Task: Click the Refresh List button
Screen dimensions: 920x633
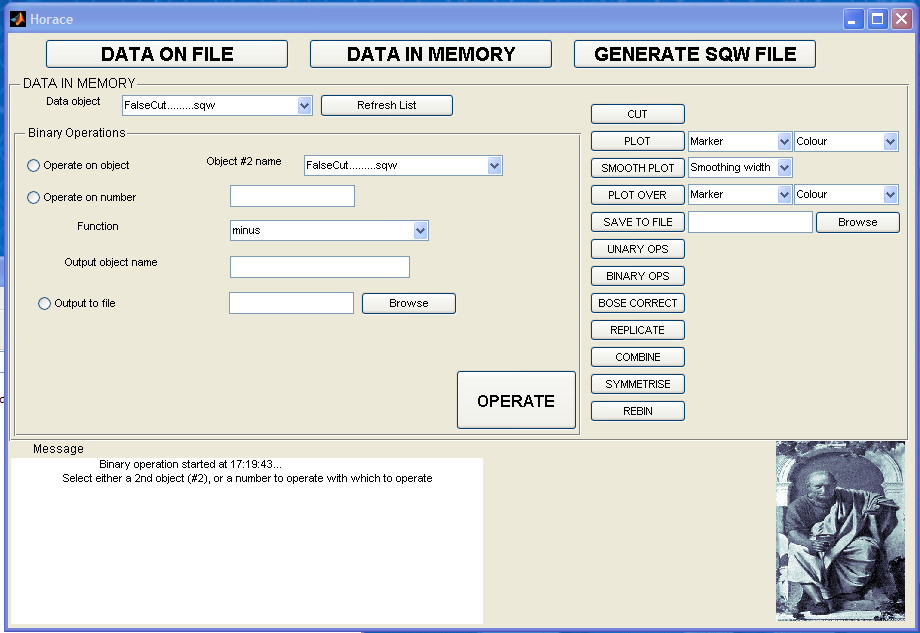Action: [387, 105]
